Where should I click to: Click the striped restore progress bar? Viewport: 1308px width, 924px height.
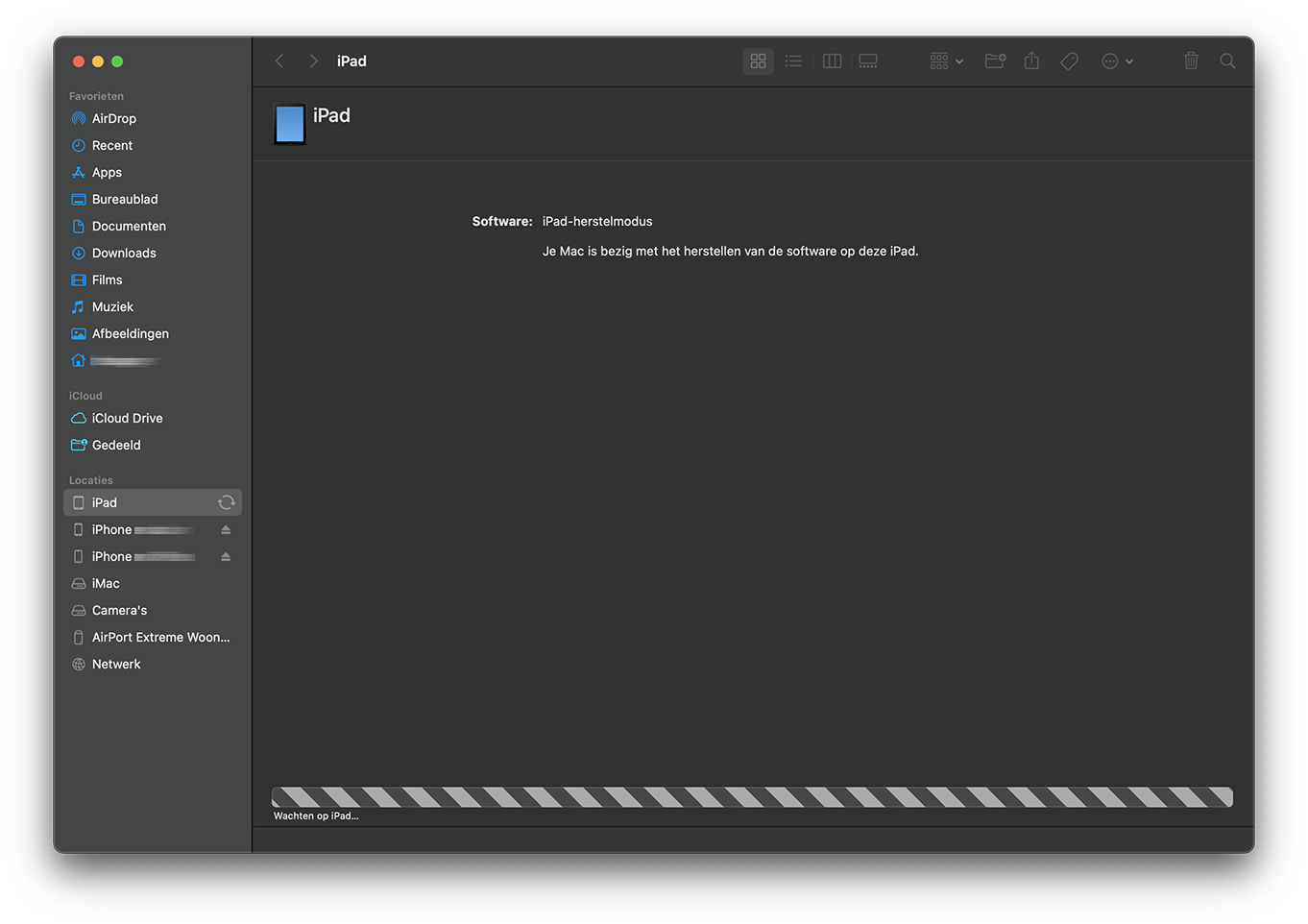(x=752, y=796)
